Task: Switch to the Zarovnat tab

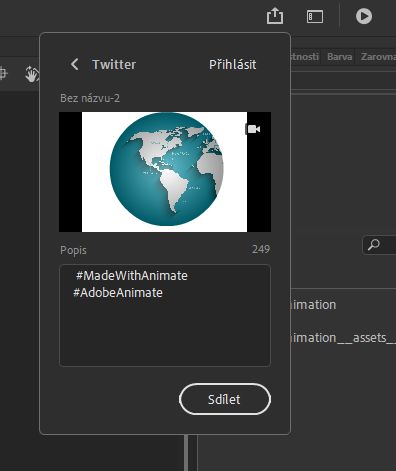Action: 378,57
